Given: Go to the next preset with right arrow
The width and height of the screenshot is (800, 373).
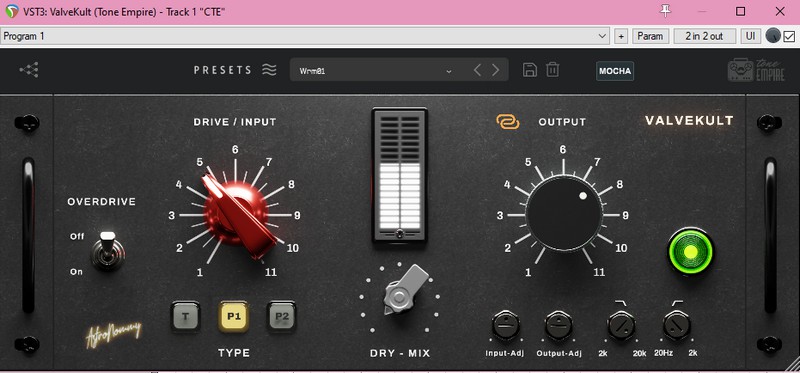Looking at the screenshot, I should (495, 70).
